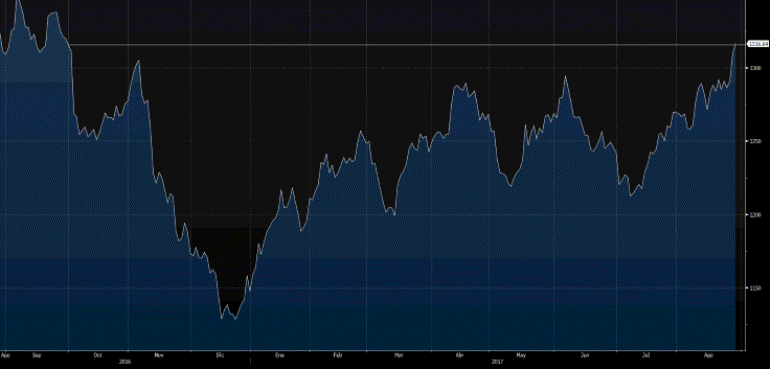Click the current price label 1316.64
Image resolution: width=770 pixels, height=369 pixels.
(758, 44)
